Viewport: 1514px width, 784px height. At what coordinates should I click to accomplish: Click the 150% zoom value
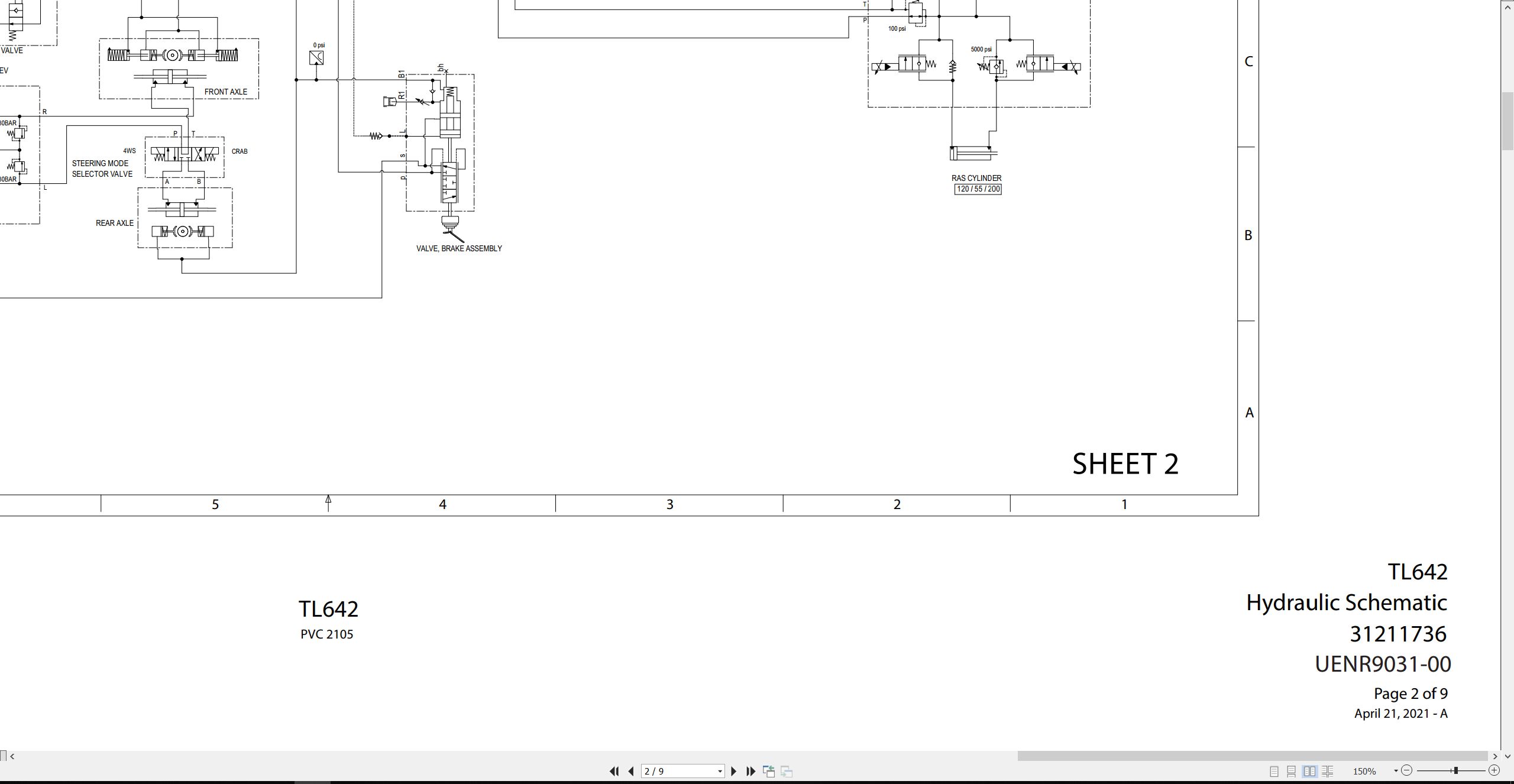(x=1364, y=771)
